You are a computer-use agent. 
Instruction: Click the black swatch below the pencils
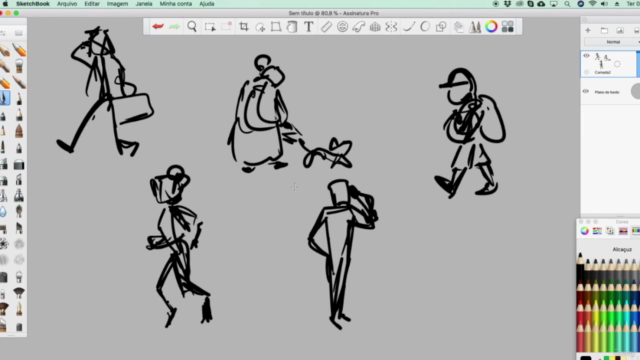[x=586, y=358]
